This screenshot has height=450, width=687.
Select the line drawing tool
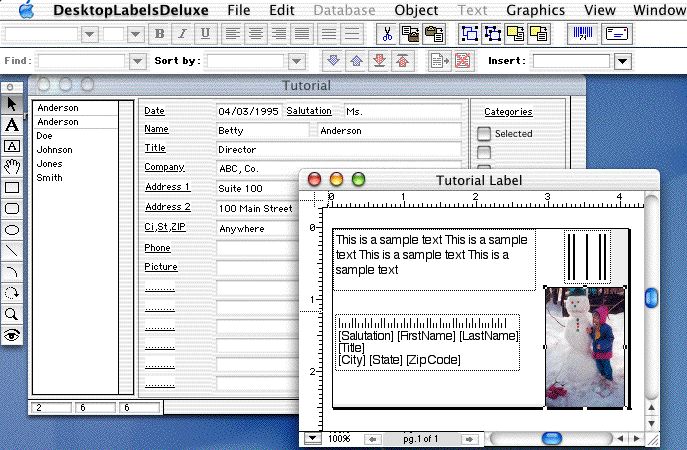[12, 251]
